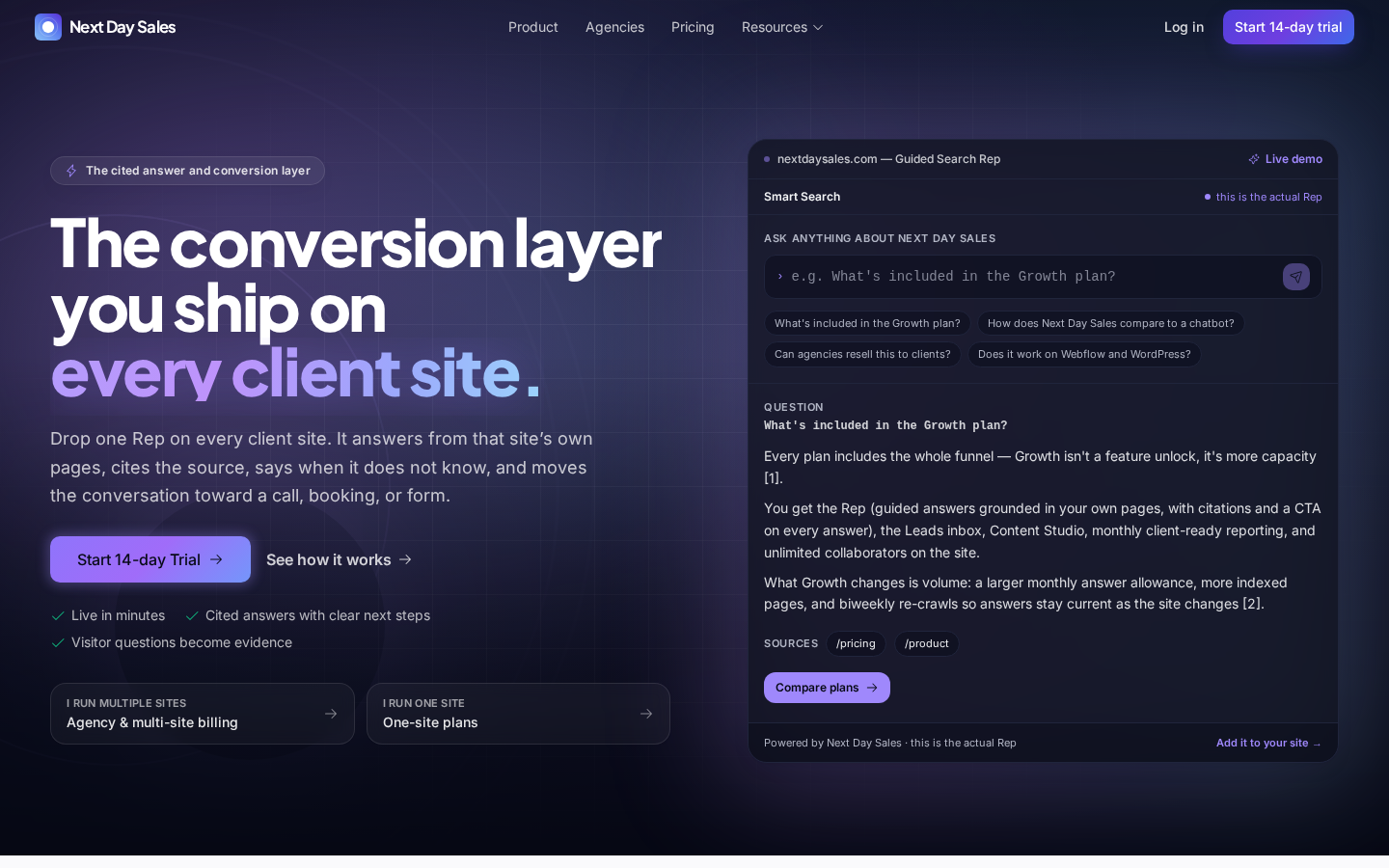
Task: Click the Next Day Sales brand name
Action: tap(123, 27)
